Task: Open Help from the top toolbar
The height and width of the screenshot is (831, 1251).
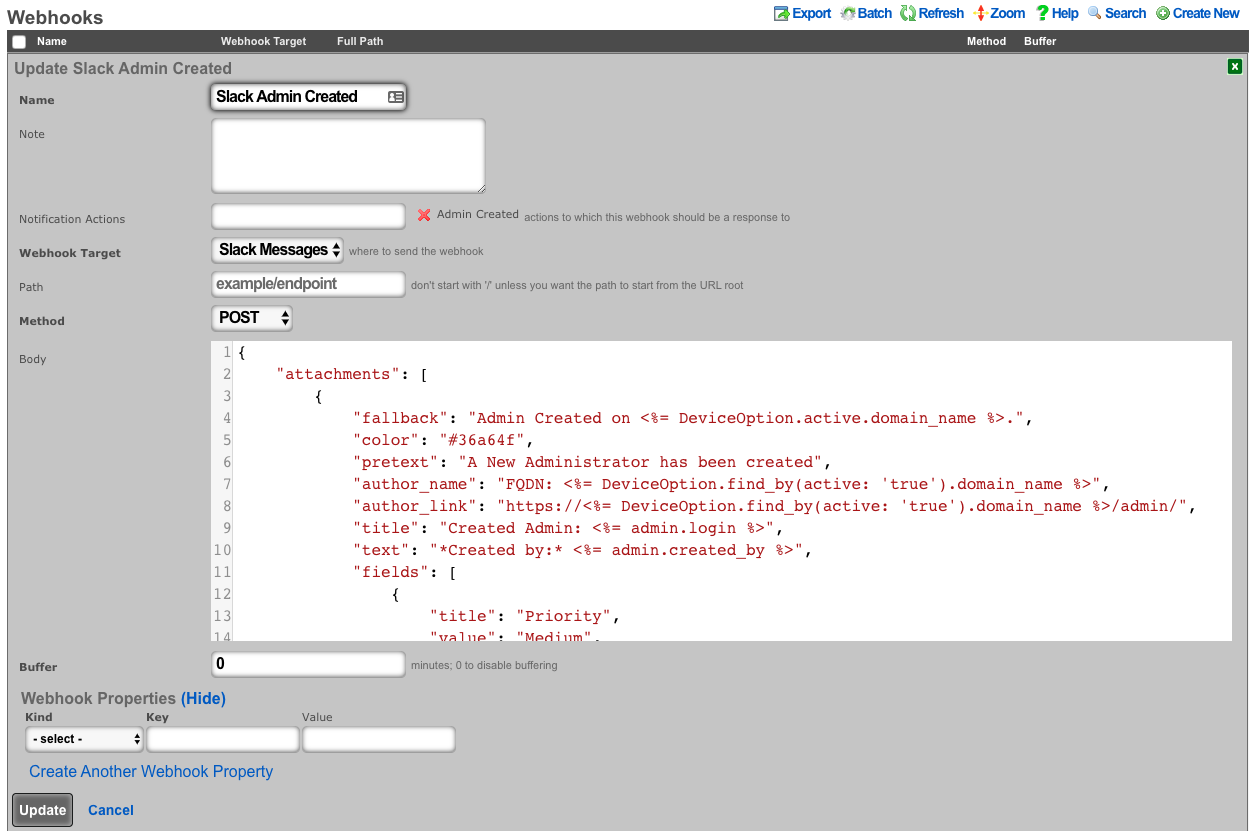Action: point(1042,13)
